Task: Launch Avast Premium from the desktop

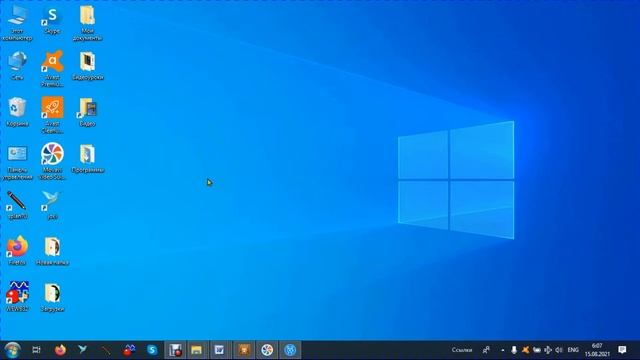Action: (52, 69)
